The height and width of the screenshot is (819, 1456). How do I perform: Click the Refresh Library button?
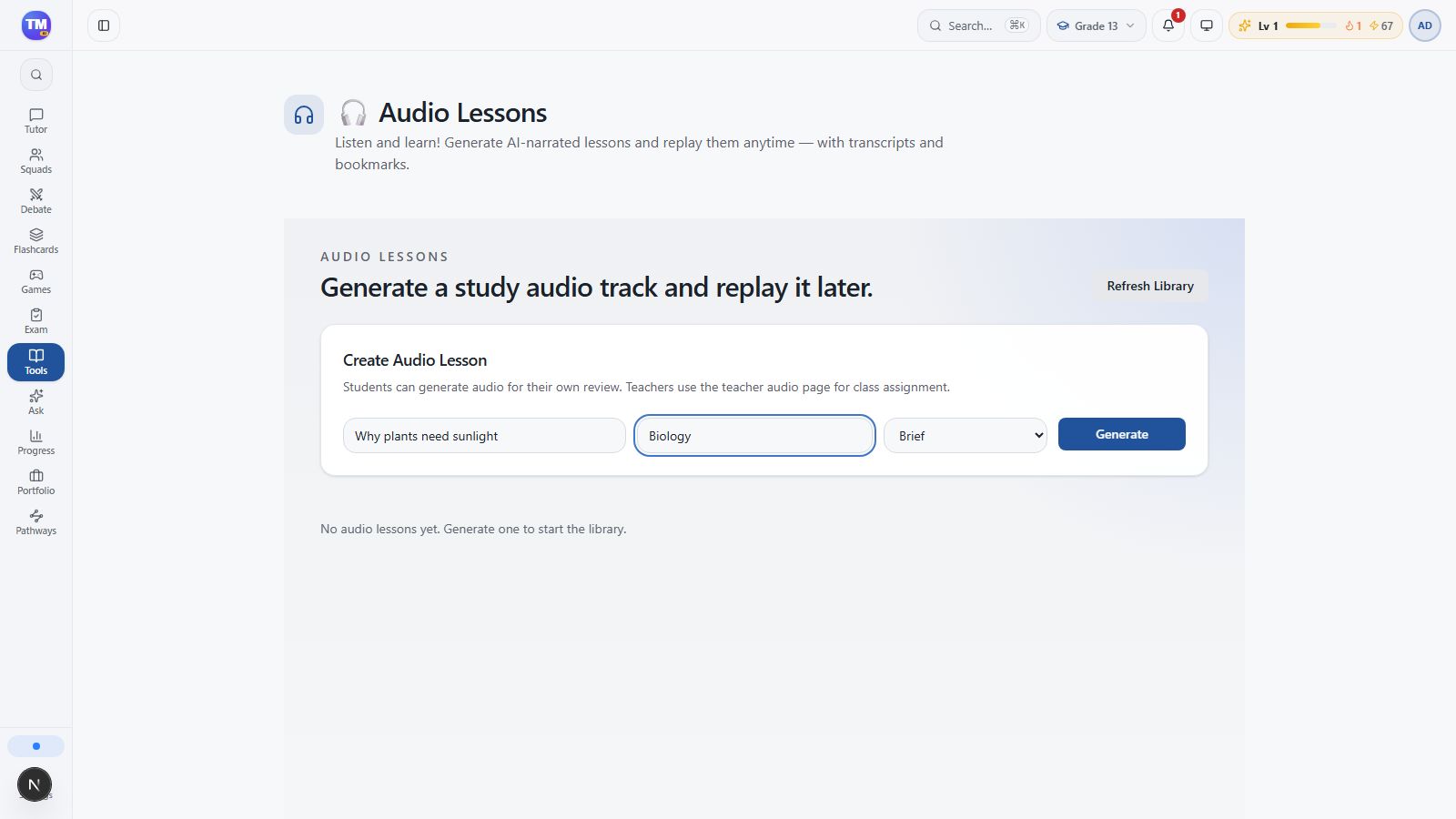click(1150, 286)
